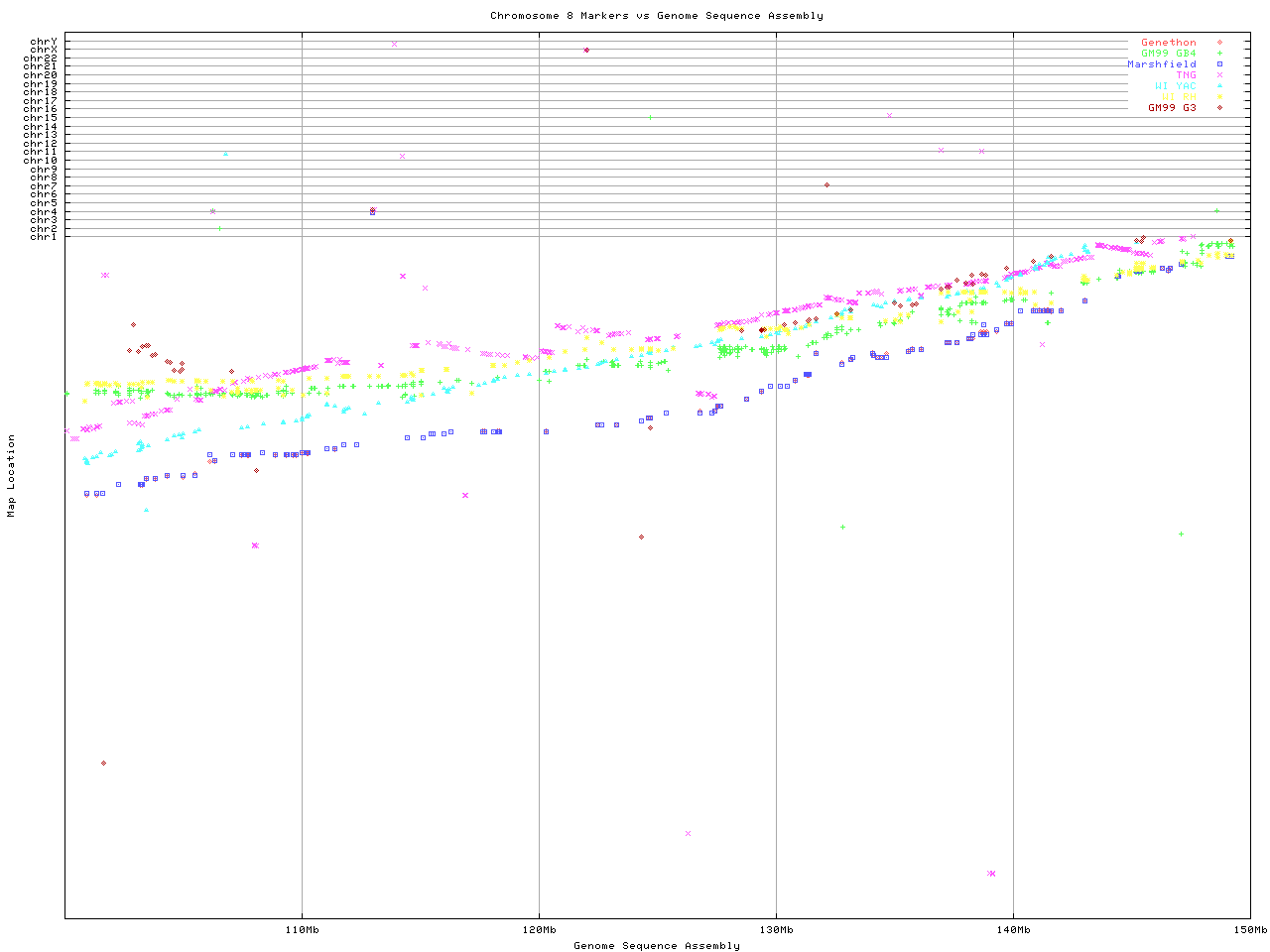Click the yellow WI RH star symbol
Viewport: 1270px width, 952px height.
[1219, 97]
